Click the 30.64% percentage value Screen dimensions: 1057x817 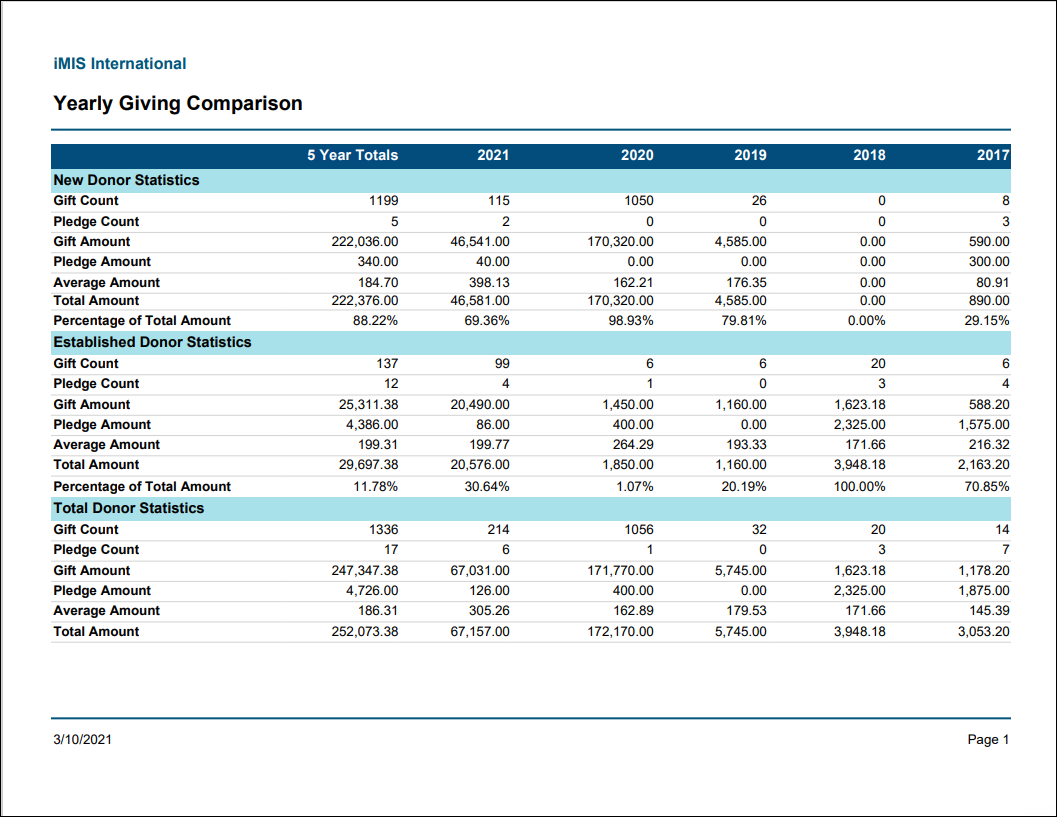(487, 486)
